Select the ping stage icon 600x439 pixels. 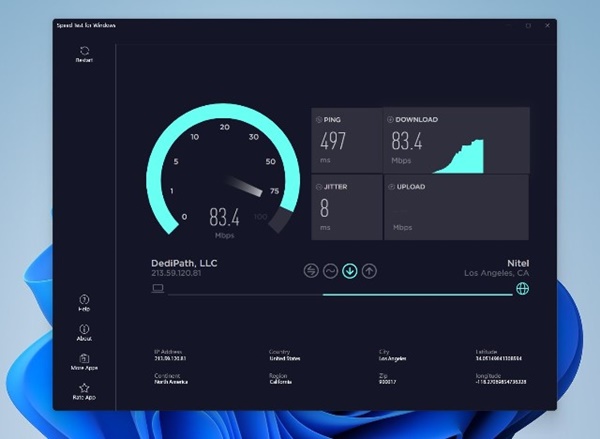coord(311,271)
